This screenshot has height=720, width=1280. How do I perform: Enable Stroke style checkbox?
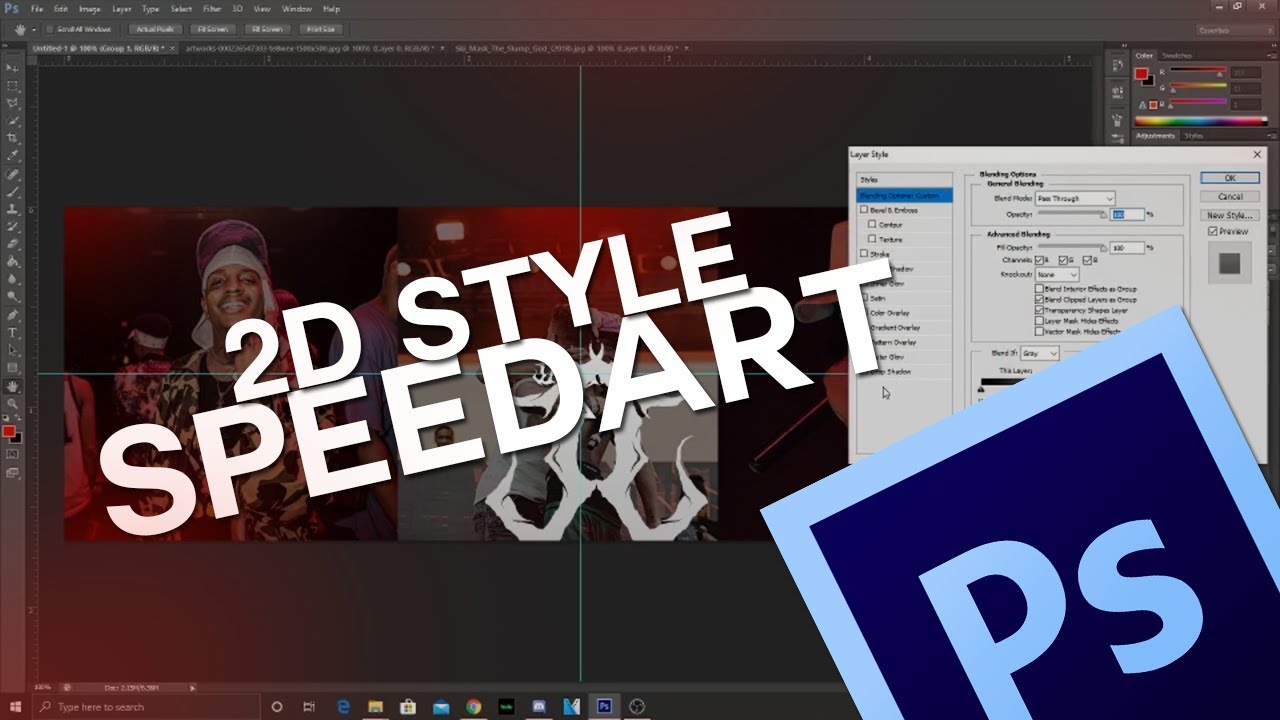coord(864,254)
